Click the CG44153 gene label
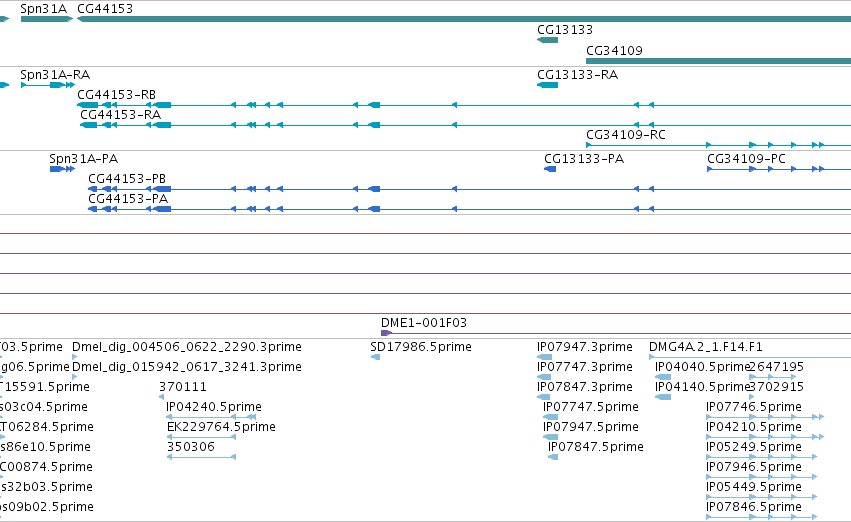The width and height of the screenshot is (851, 522). [x=105, y=9]
